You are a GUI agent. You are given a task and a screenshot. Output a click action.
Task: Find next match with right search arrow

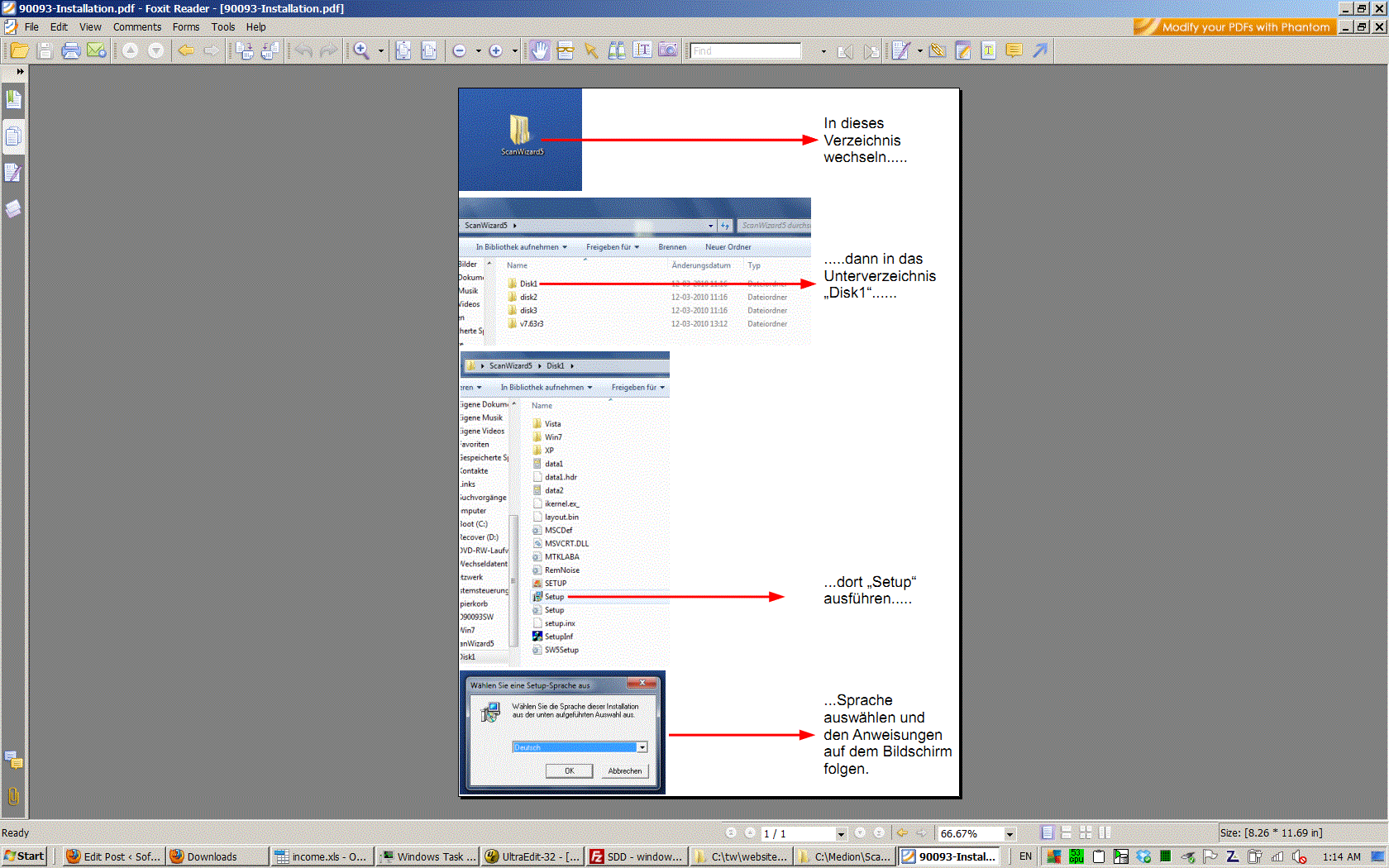(871, 51)
